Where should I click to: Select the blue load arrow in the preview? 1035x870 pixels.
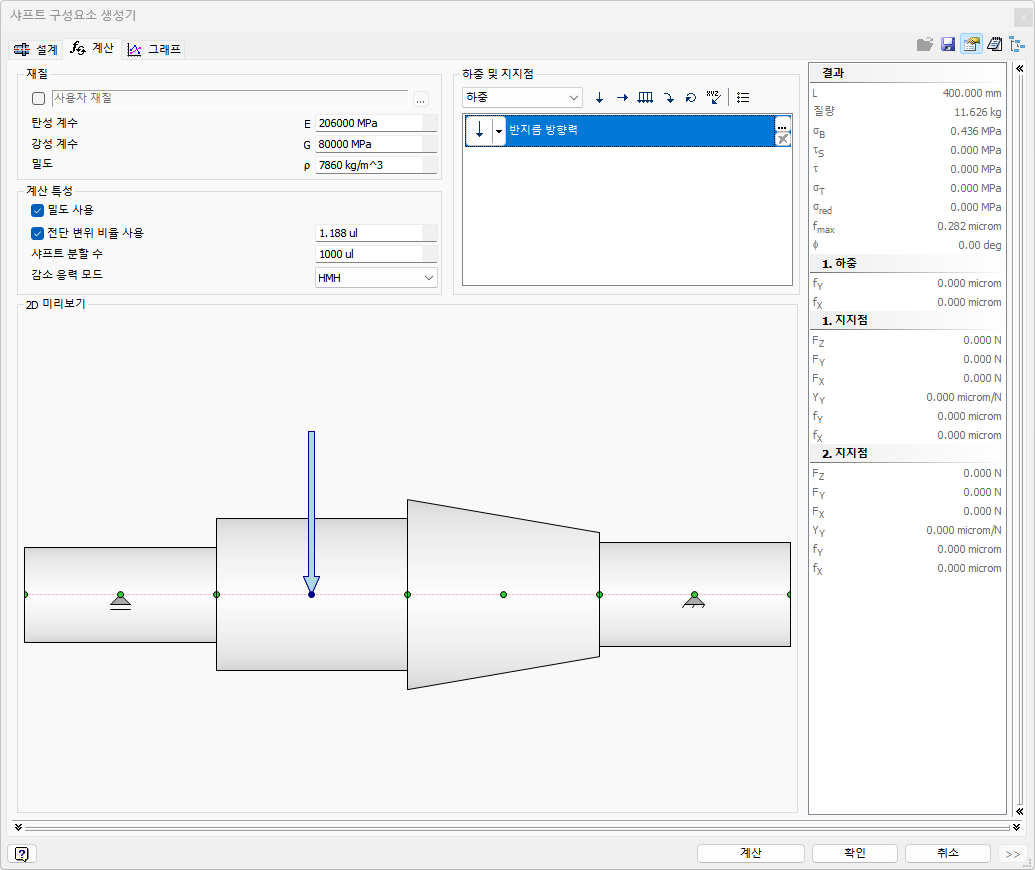312,512
